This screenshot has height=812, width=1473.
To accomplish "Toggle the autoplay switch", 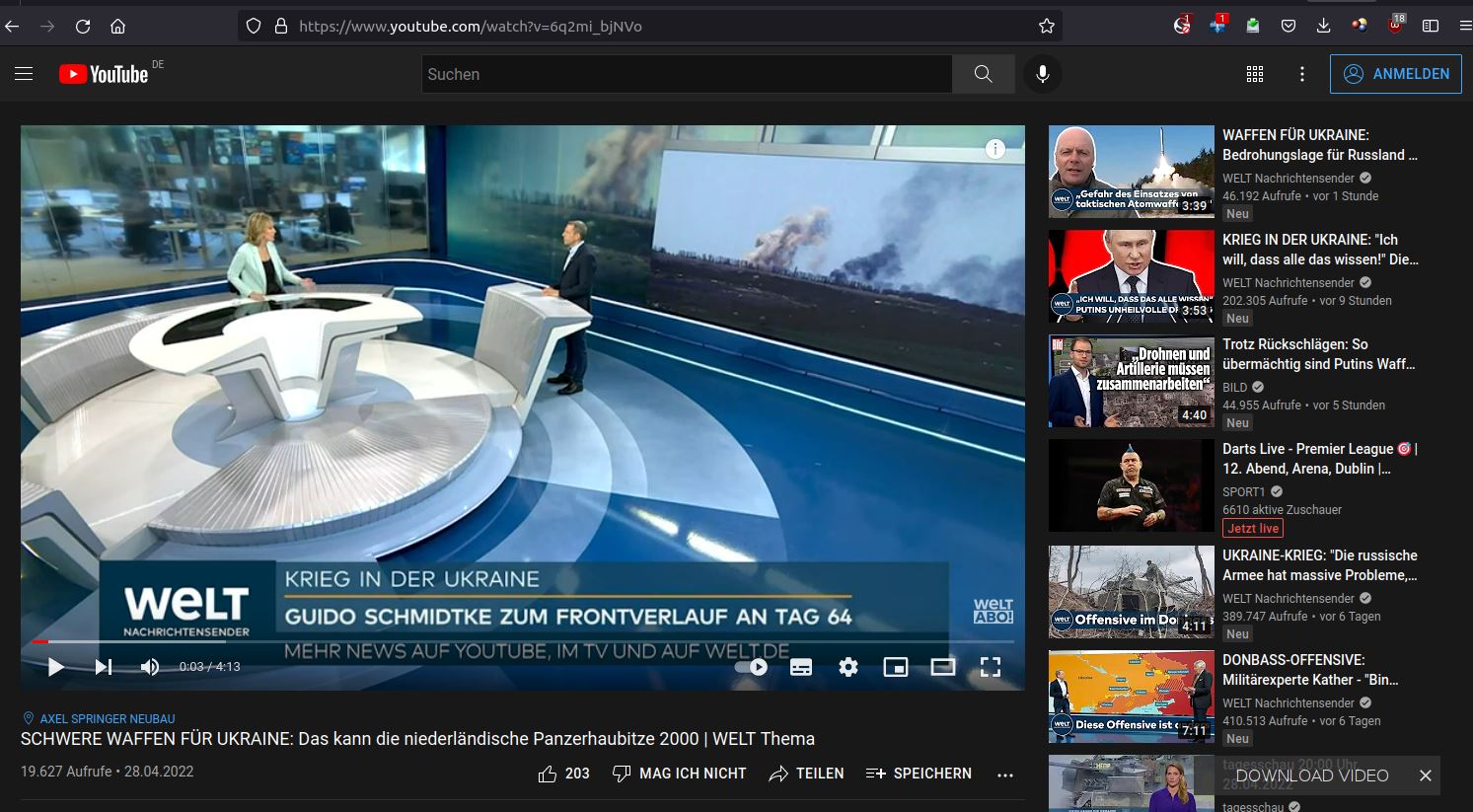I will pyautogui.click(x=751, y=667).
